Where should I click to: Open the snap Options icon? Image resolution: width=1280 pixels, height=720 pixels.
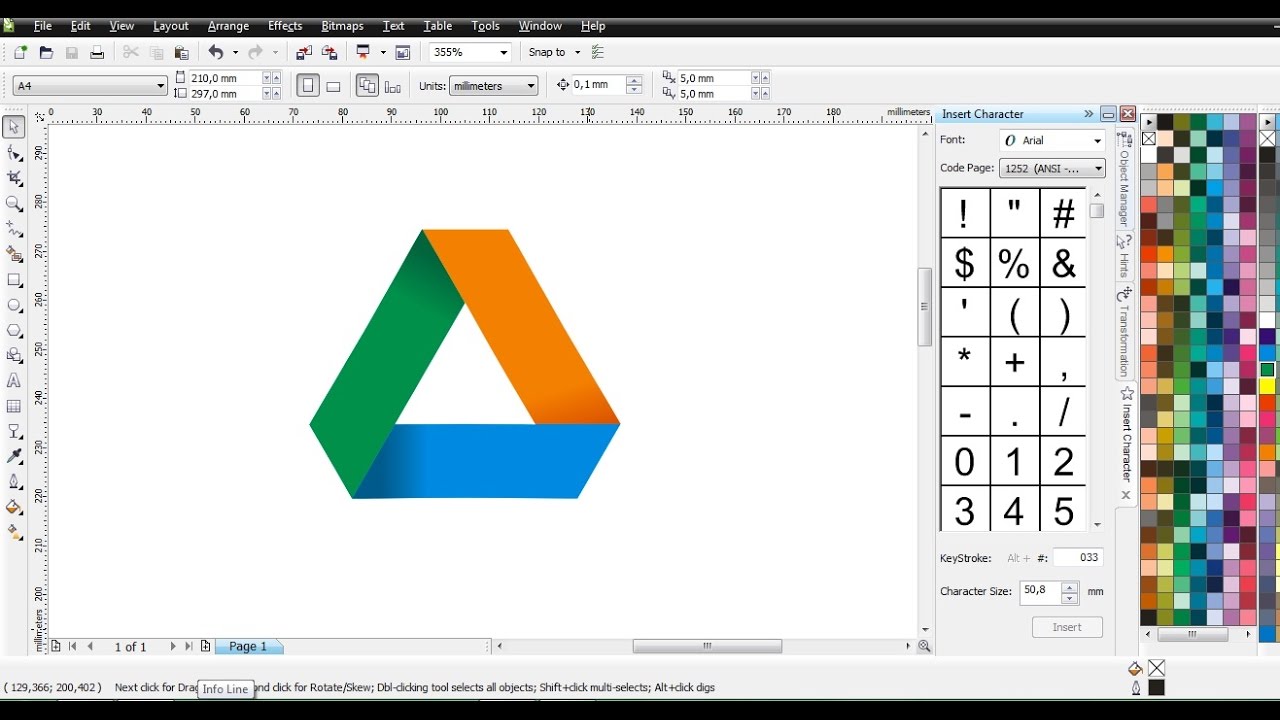point(598,52)
